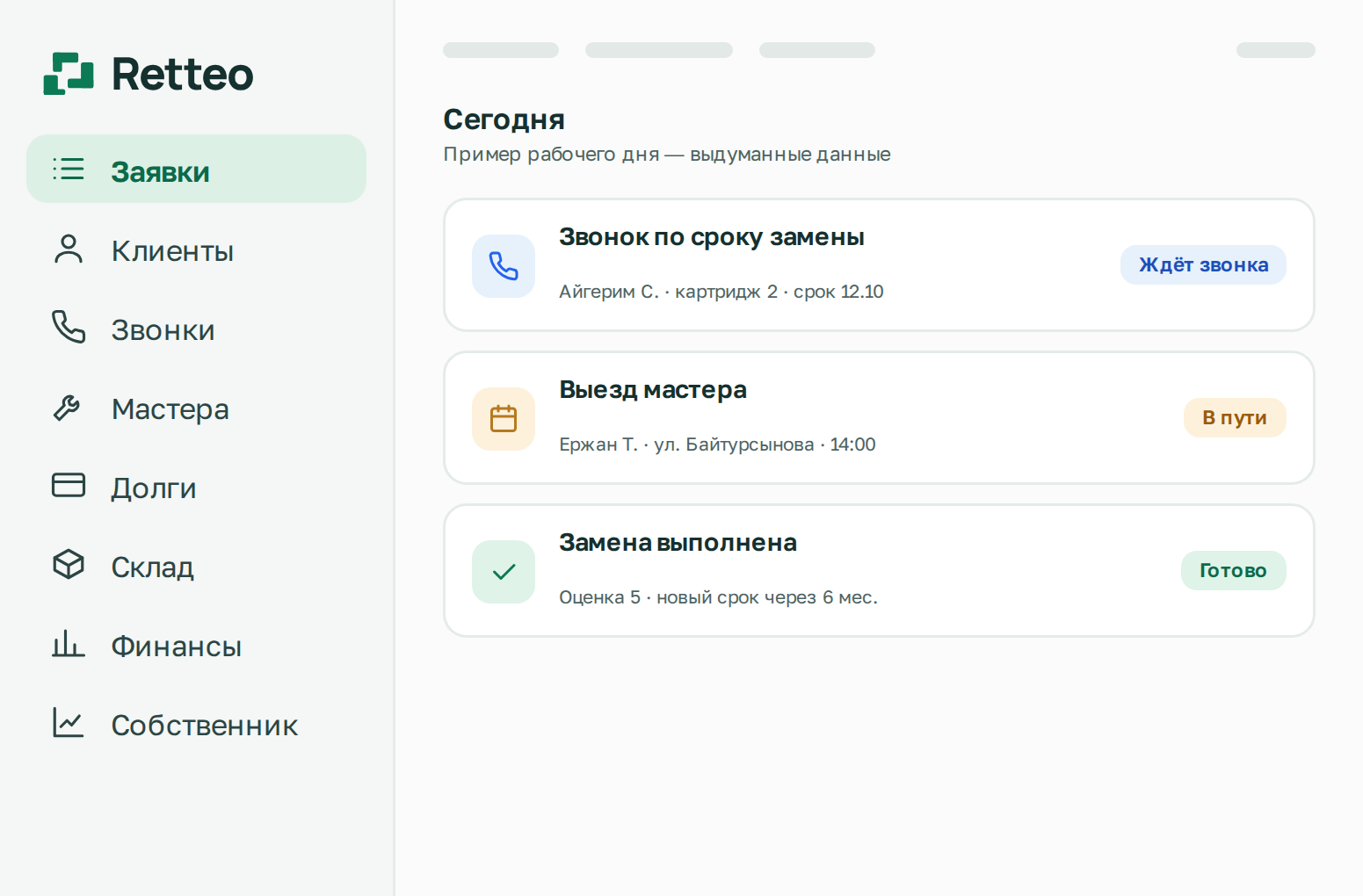Click the Сегодня heading
Image resolution: width=1363 pixels, height=896 pixels.
tap(504, 119)
